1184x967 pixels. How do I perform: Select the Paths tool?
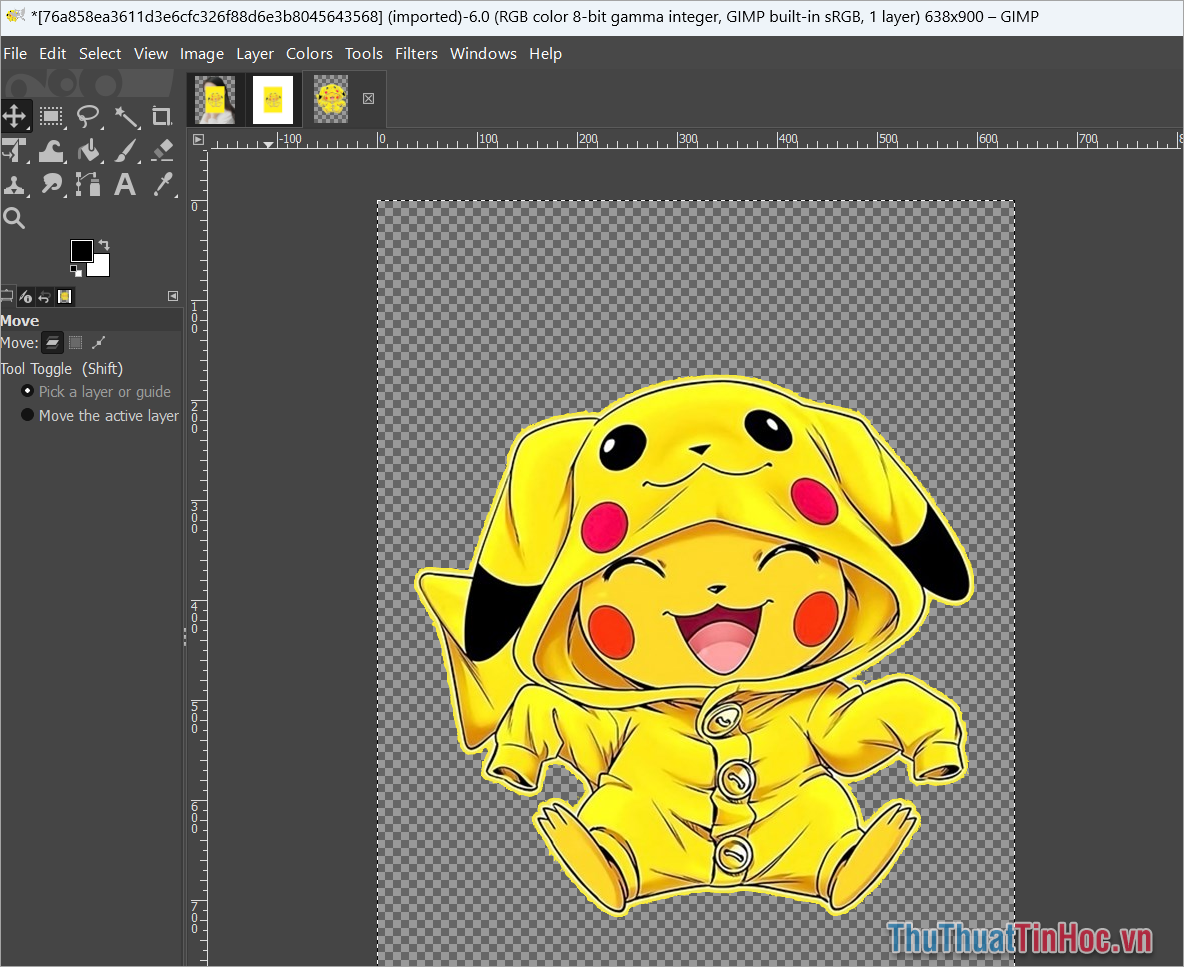tap(88, 184)
